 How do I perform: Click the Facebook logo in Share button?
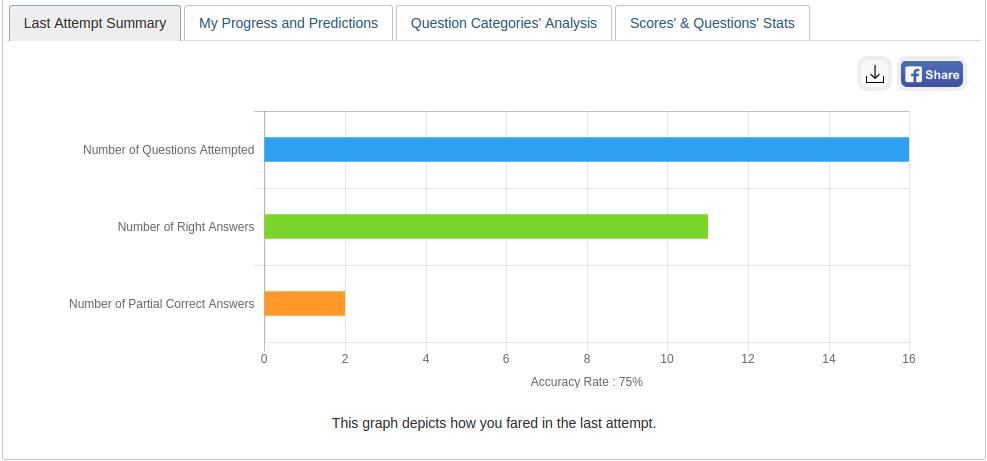pyautogui.click(x=913, y=75)
